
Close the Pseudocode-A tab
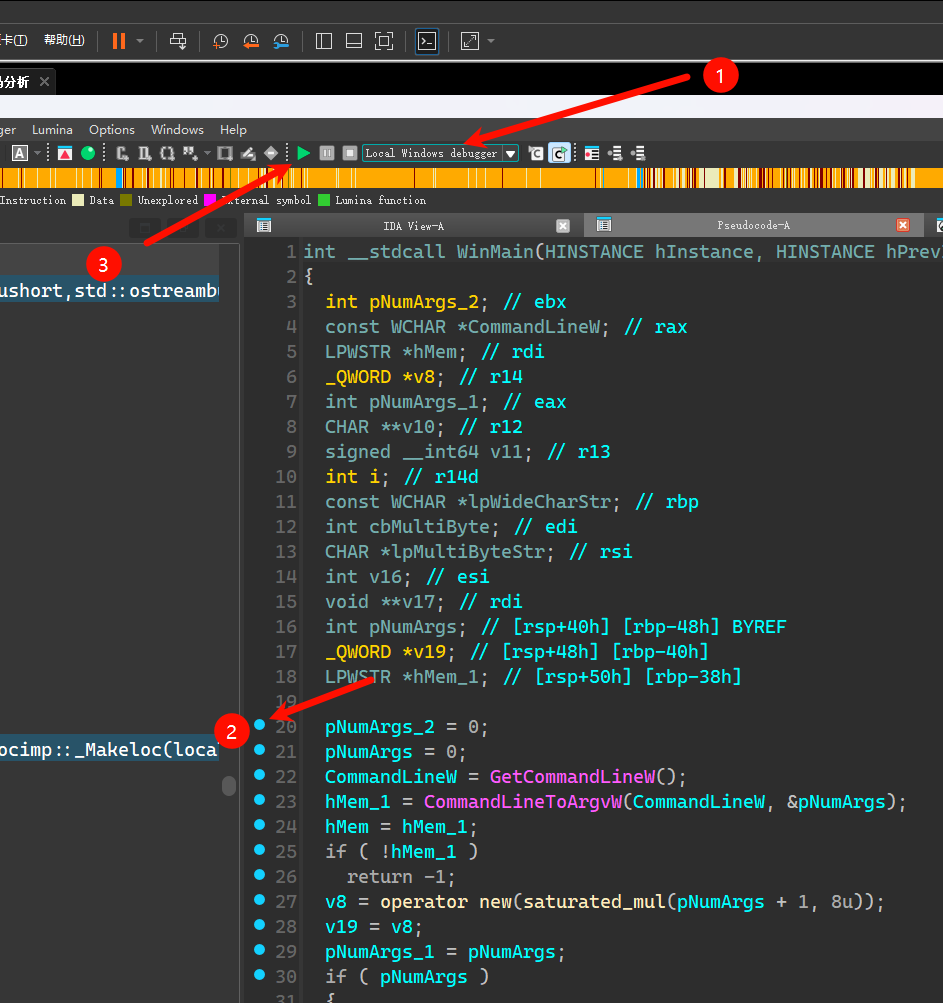(903, 226)
